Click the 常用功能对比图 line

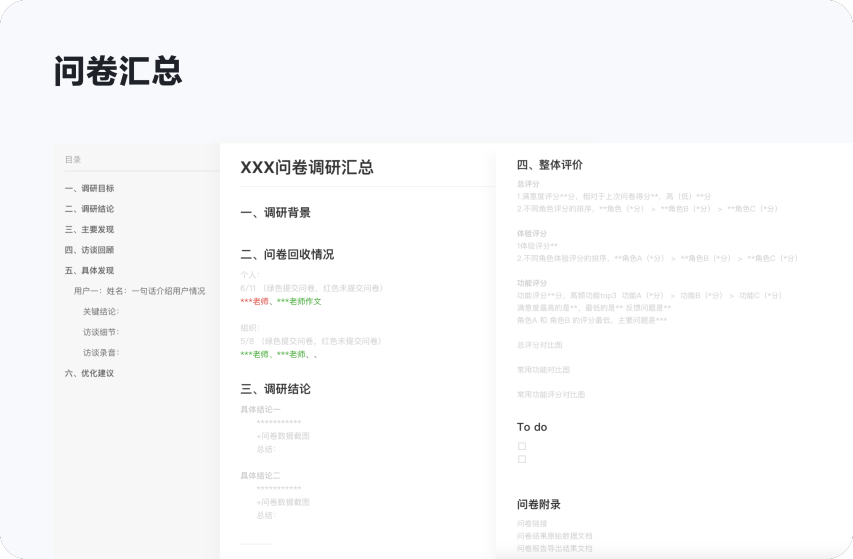pyautogui.click(x=543, y=370)
